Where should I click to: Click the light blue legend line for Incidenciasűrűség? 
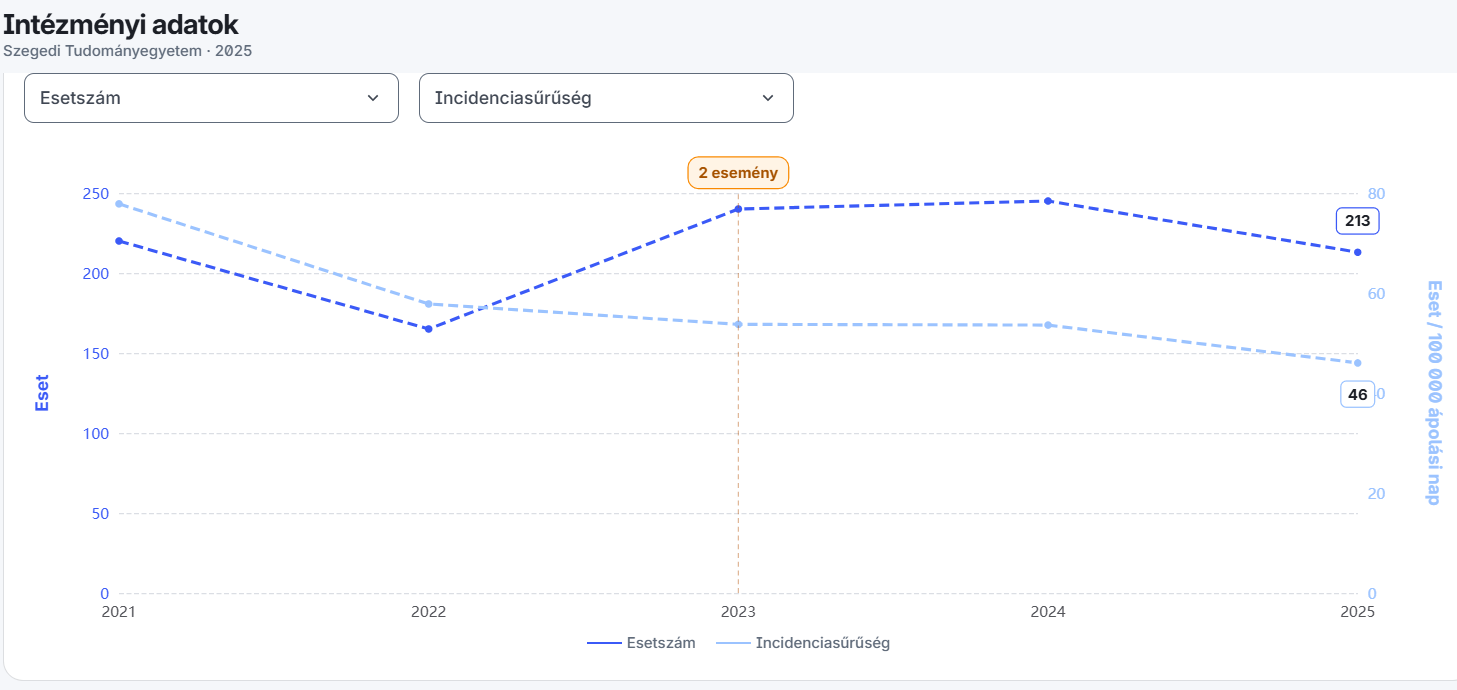point(732,643)
